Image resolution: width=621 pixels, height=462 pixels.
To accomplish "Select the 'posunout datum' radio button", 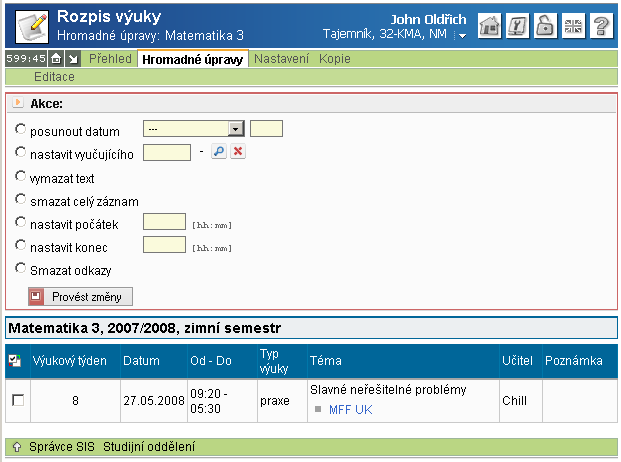I will pos(21,130).
